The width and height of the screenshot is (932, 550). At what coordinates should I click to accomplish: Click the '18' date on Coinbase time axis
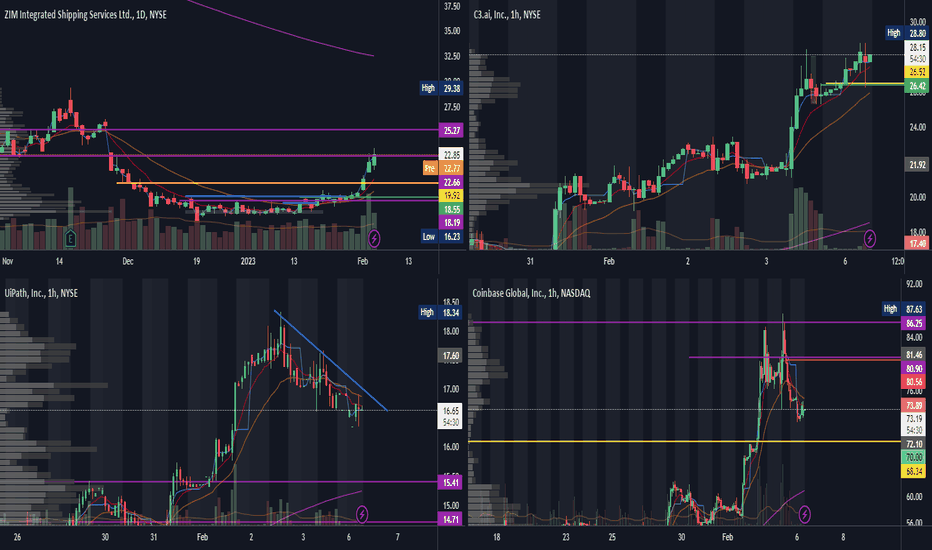(x=496, y=537)
